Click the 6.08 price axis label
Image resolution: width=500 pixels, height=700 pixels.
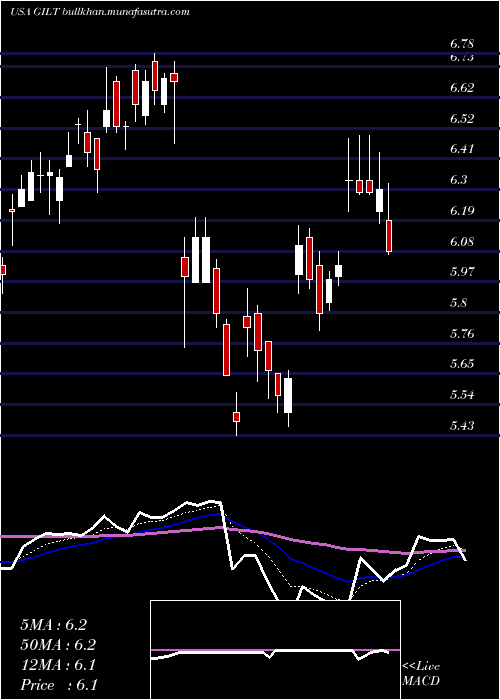(462, 242)
